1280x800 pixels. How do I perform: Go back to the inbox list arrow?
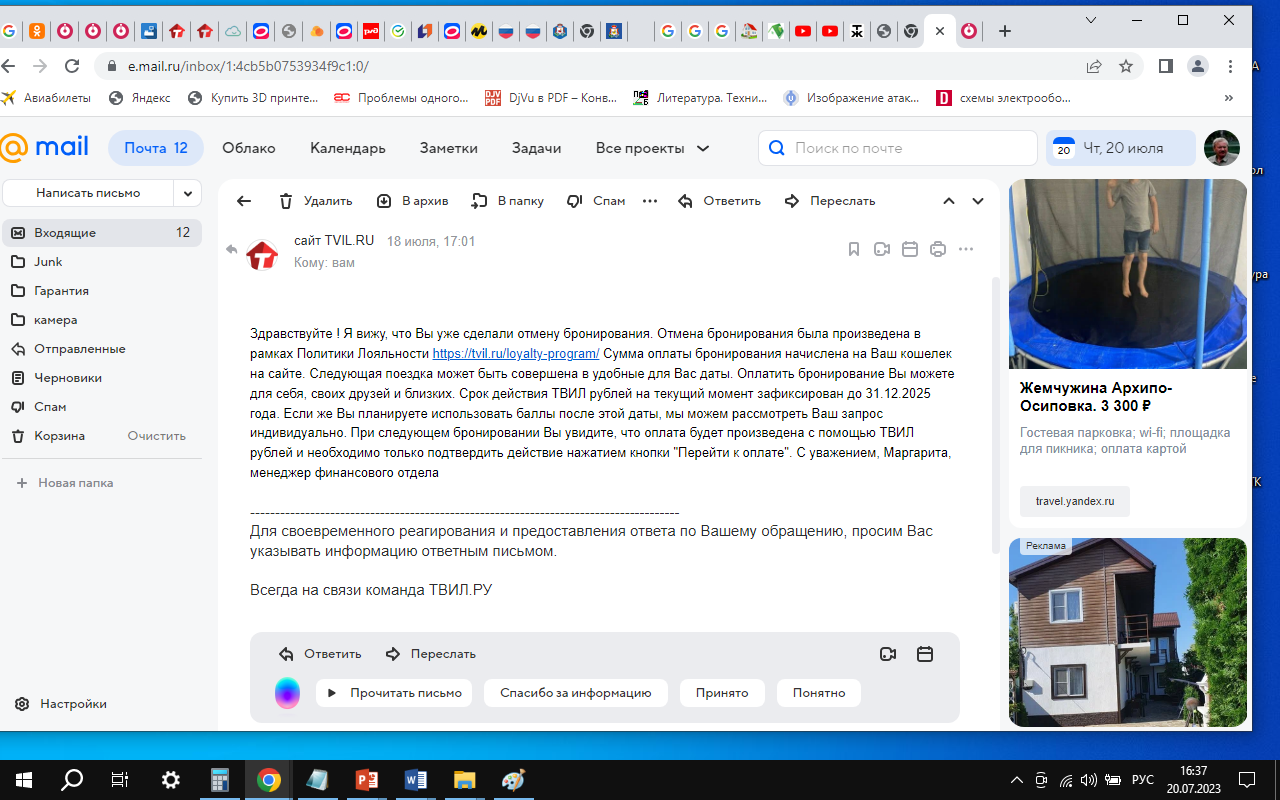[244, 201]
